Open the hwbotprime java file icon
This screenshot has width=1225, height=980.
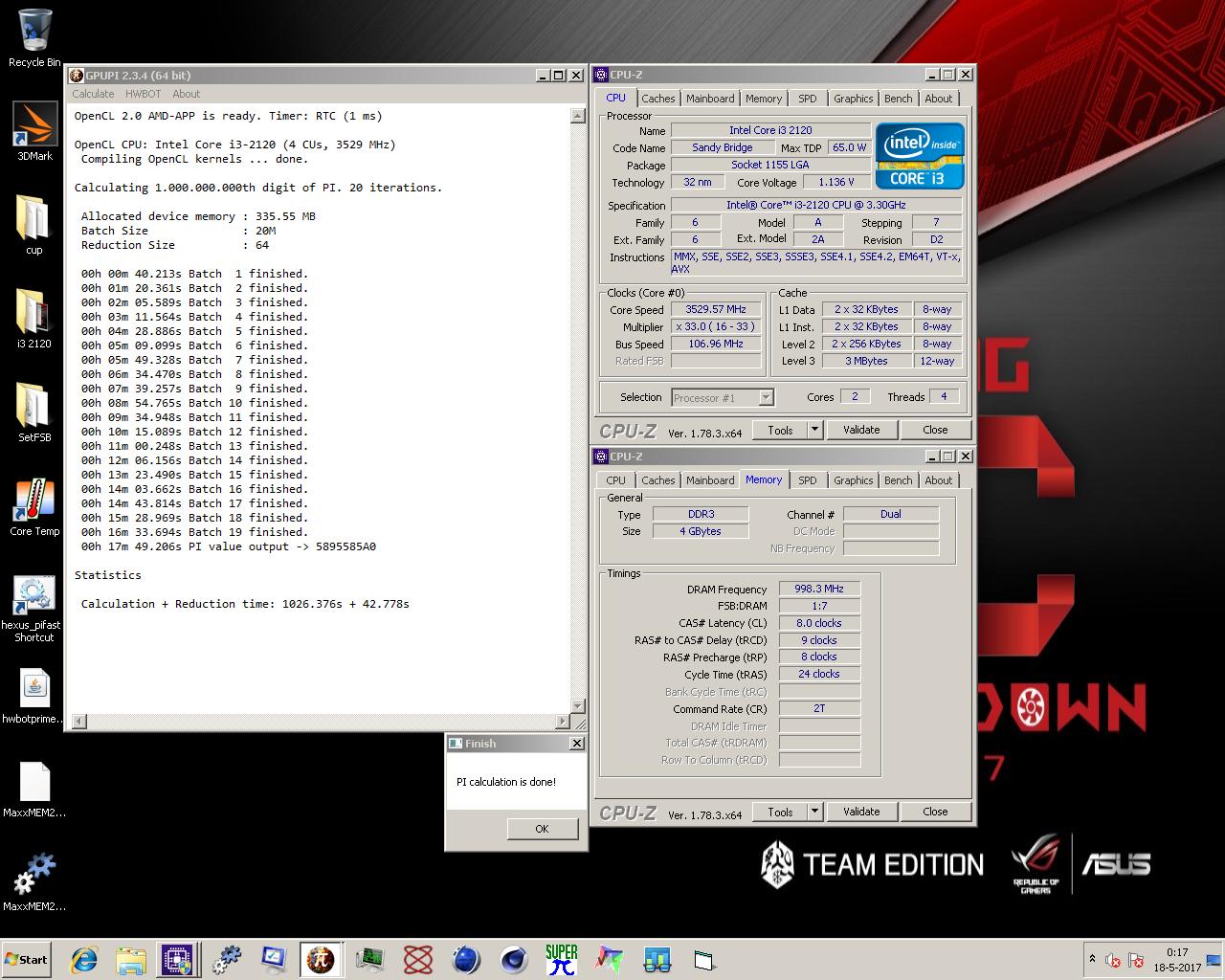34,696
